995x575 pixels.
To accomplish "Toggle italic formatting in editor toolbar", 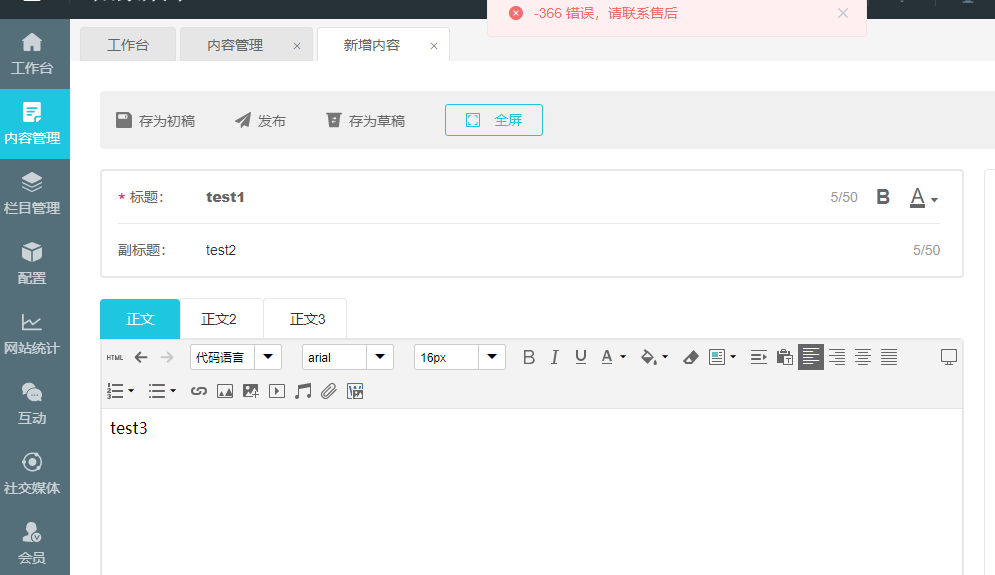I will point(555,357).
